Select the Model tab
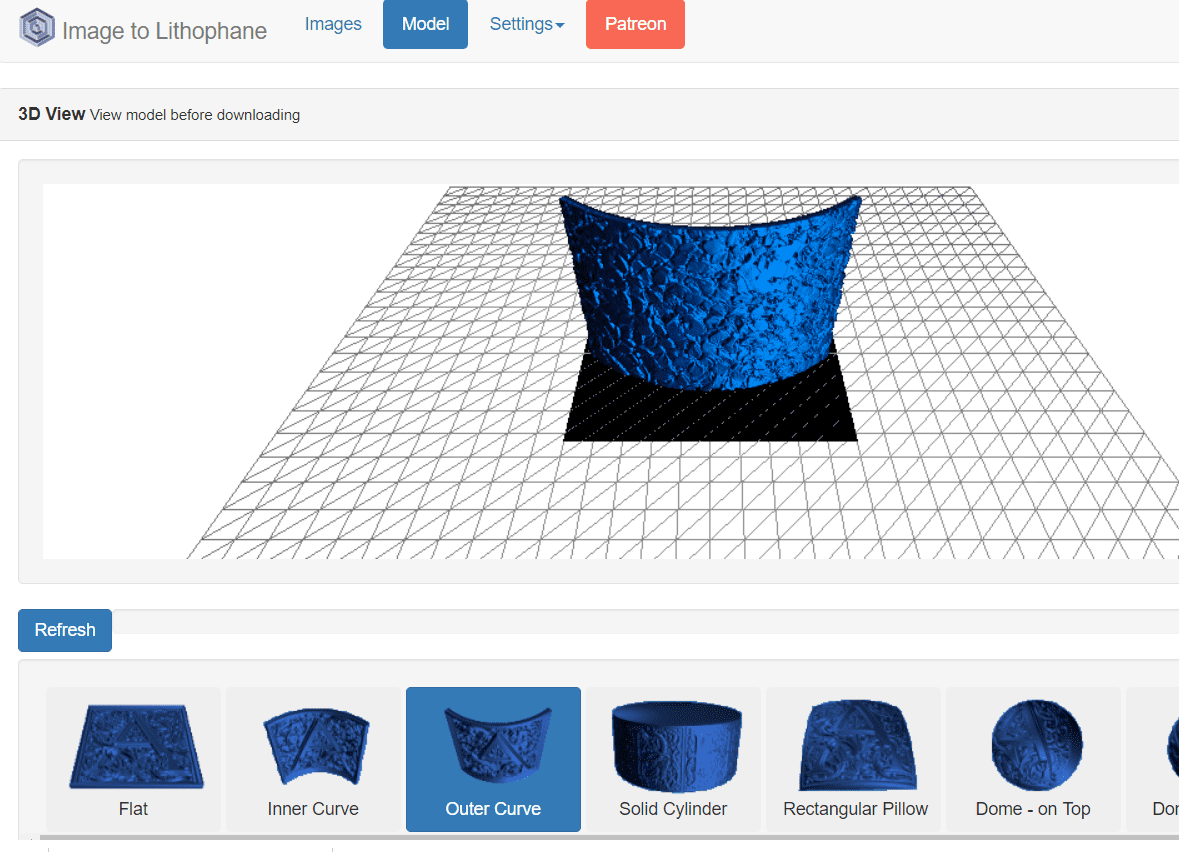Image resolution: width=1179 pixels, height=852 pixels. pos(426,24)
